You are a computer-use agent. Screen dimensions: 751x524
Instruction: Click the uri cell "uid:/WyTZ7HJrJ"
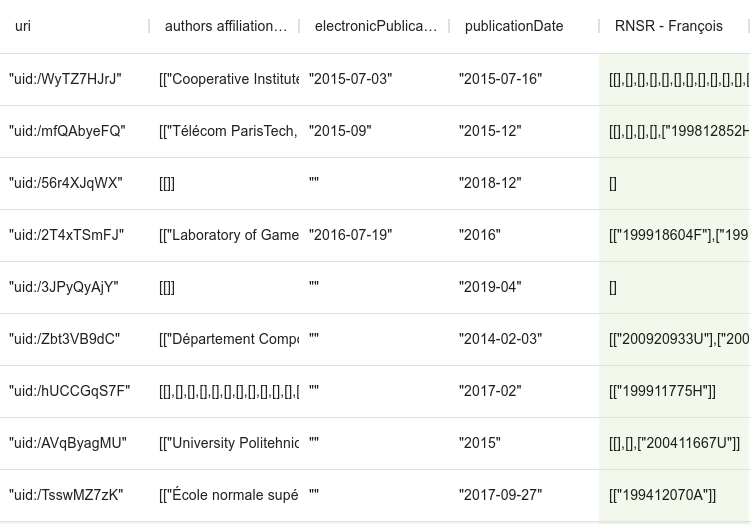pyautogui.click(x=65, y=79)
